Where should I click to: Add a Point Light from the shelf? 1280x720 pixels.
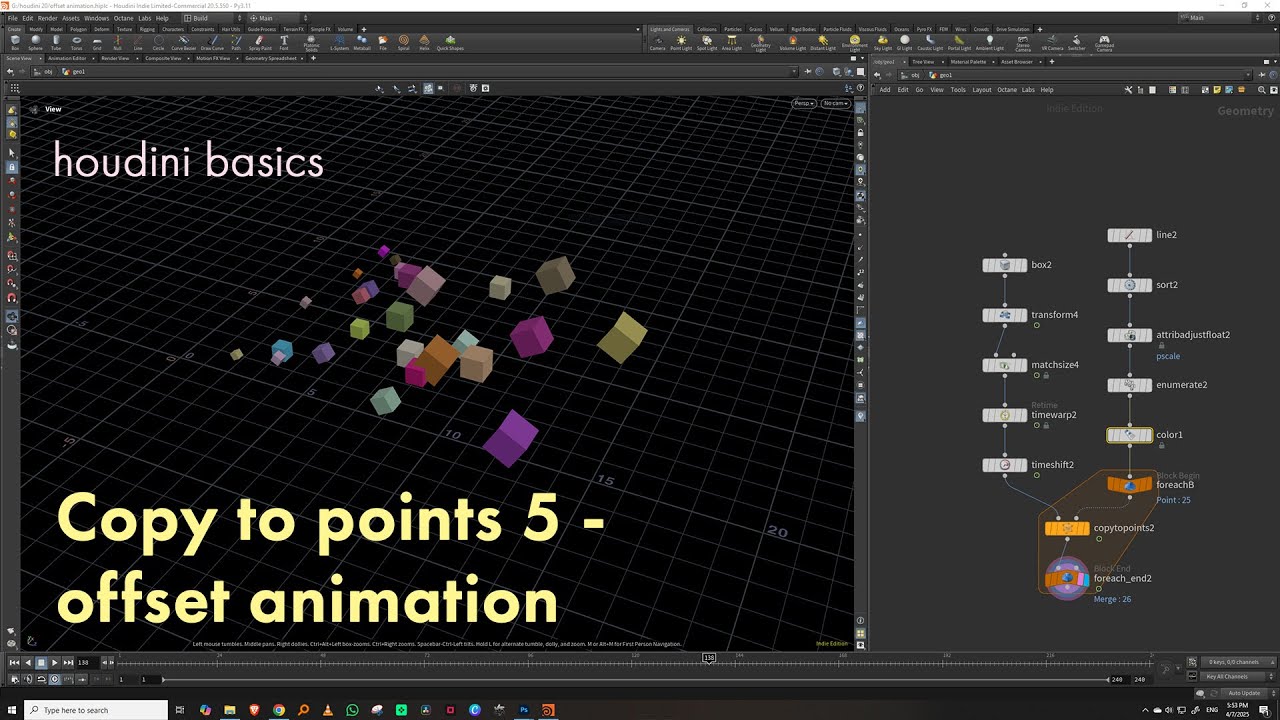coord(681,43)
